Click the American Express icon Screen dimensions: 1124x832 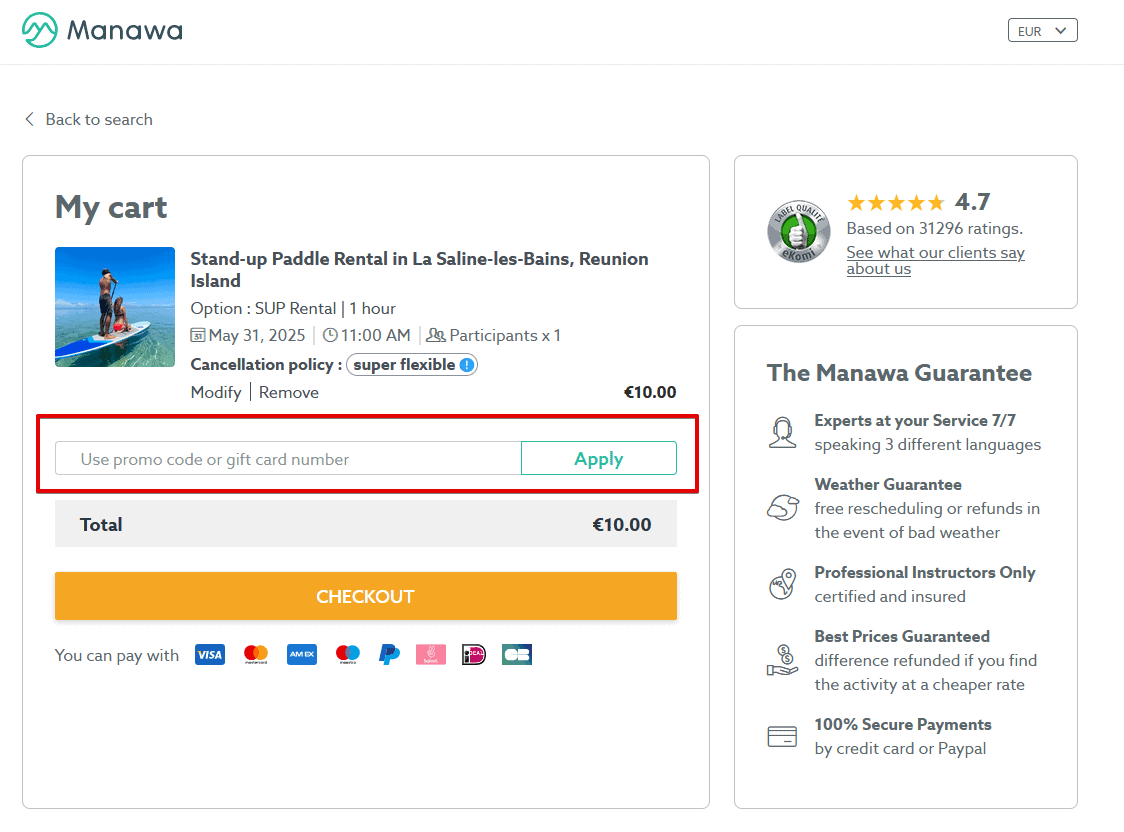[302, 655]
